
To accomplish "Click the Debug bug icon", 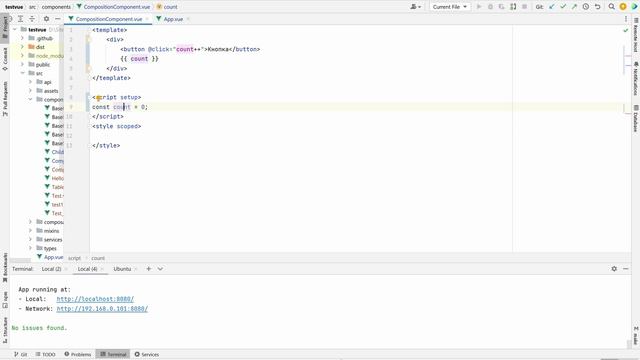I will [x=490, y=7].
